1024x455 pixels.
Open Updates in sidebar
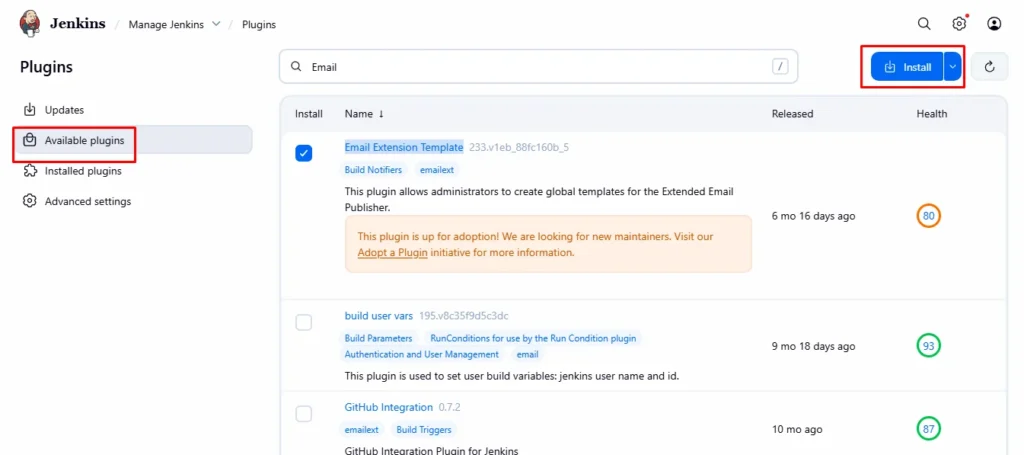pyautogui.click(x=64, y=110)
